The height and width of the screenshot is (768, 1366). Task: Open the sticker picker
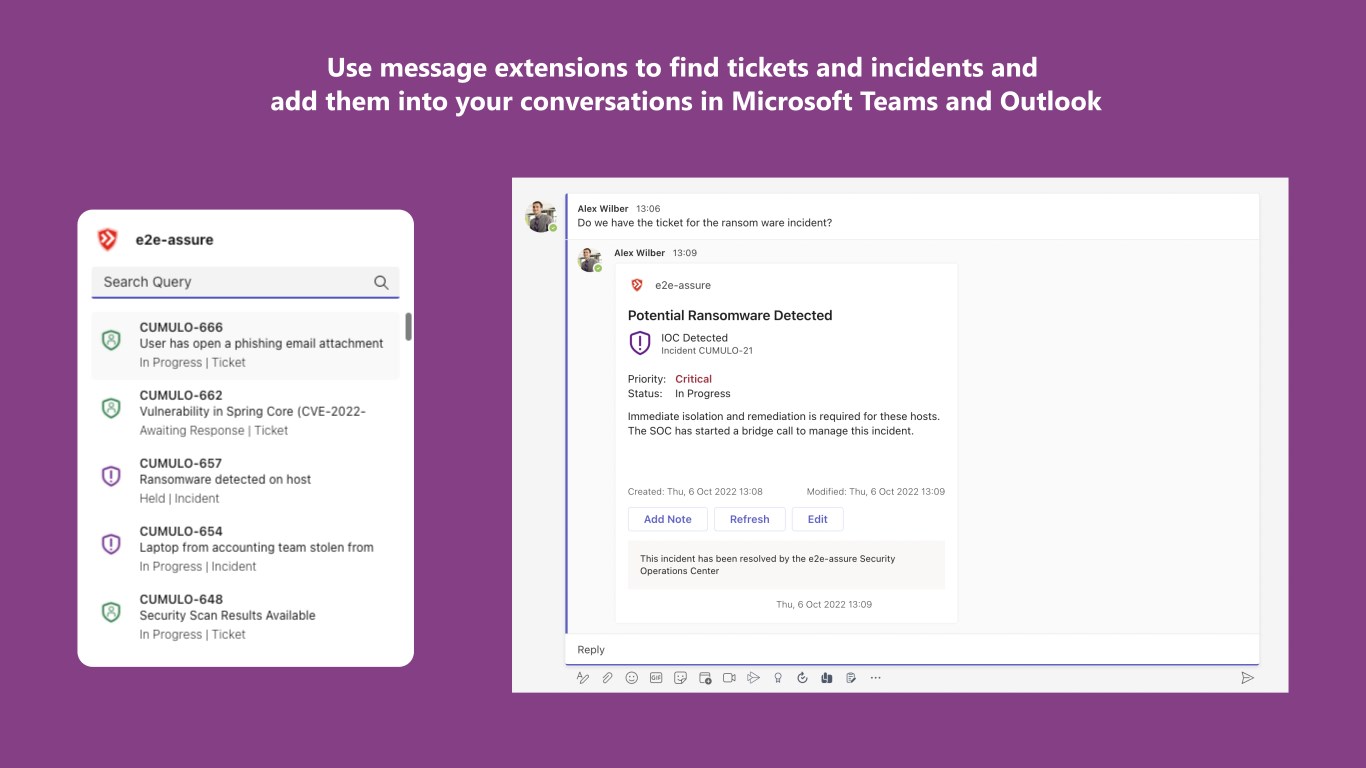681,678
